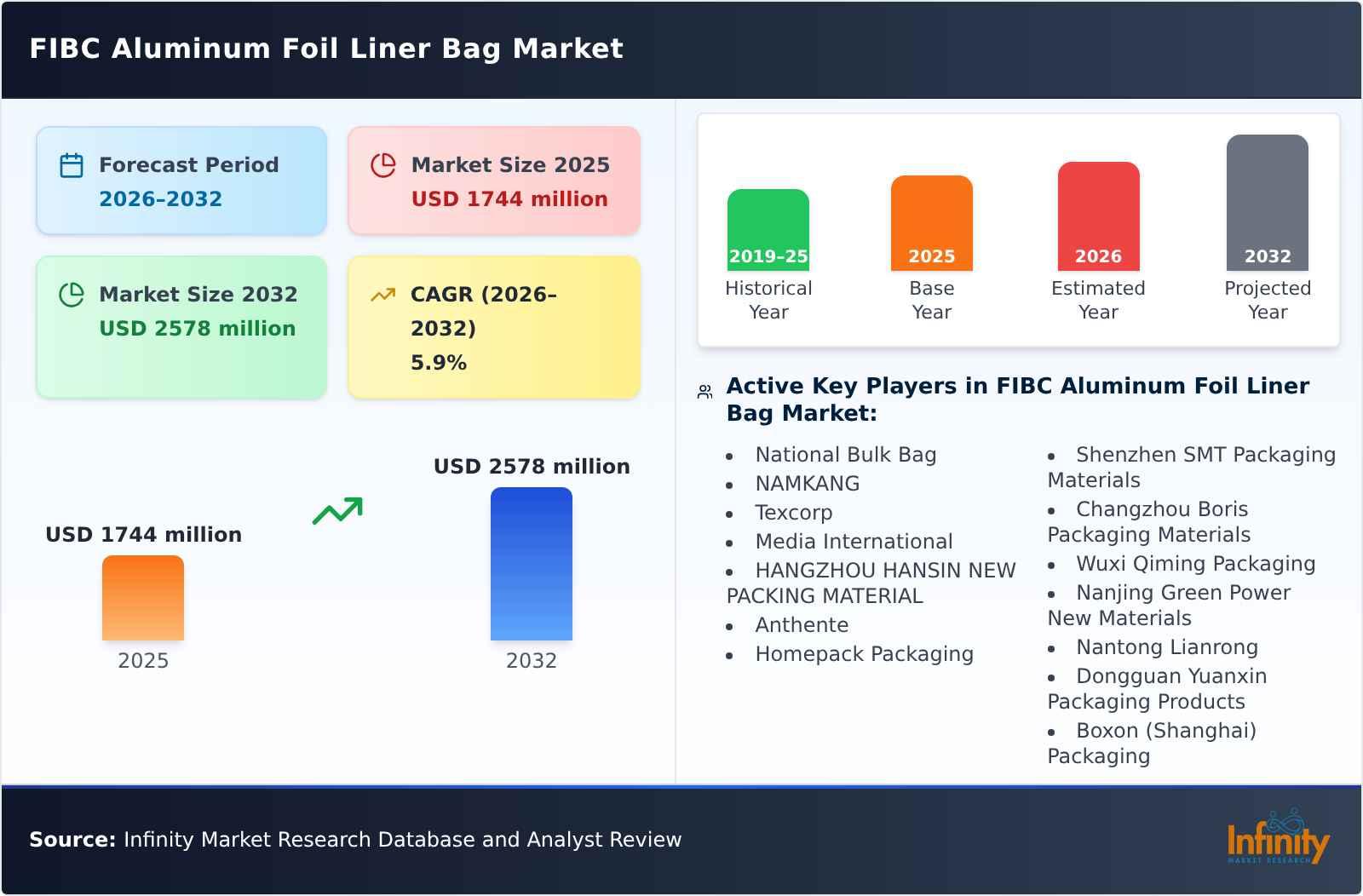Select the orange 2025 Base Year bar
The width and height of the screenshot is (1363, 896).
click(931, 223)
